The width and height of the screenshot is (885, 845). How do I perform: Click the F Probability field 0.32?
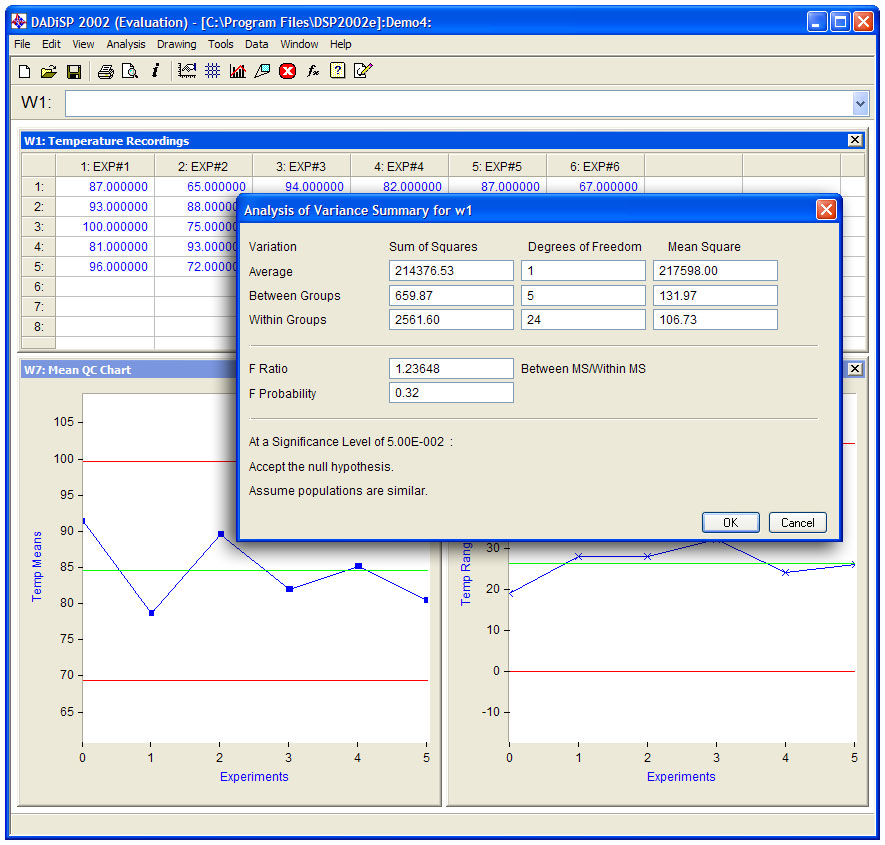pyautogui.click(x=451, y=393)
